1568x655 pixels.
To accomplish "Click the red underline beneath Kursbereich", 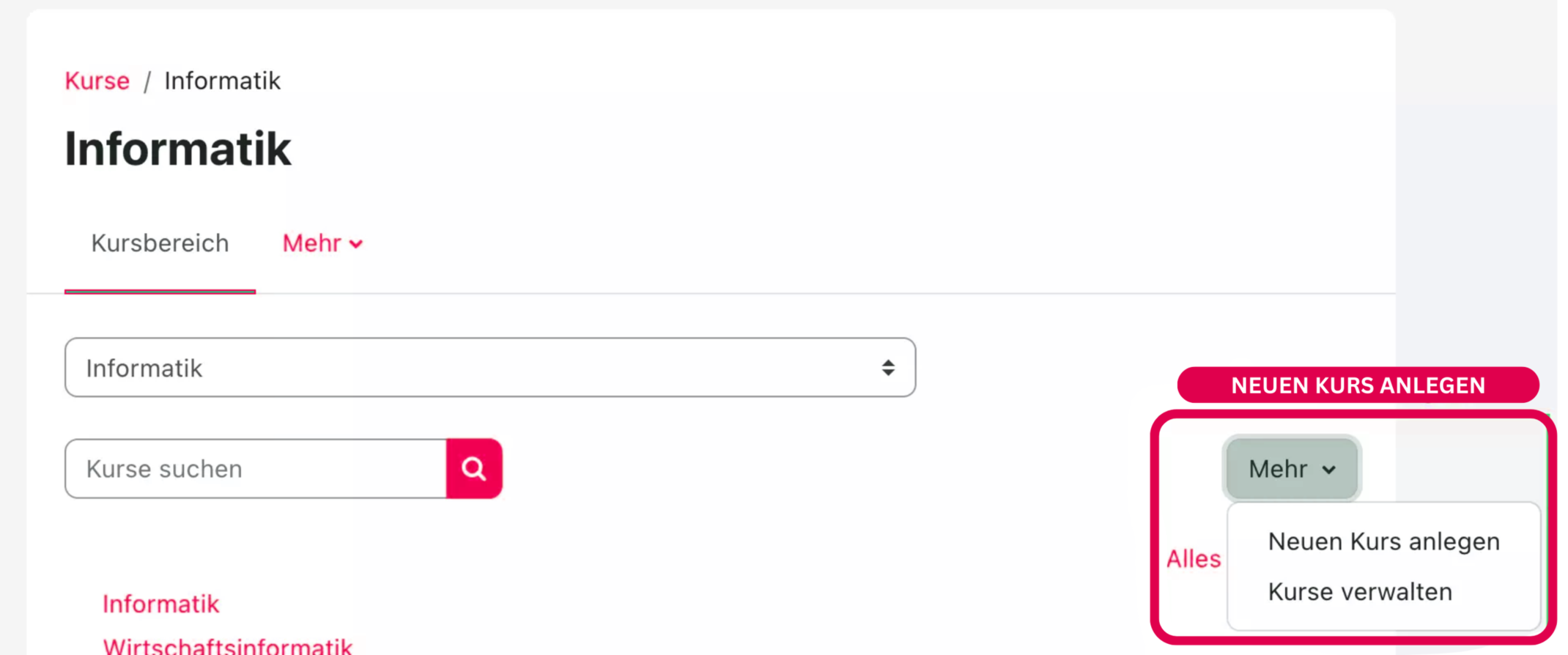I will click(x=160, y=291).
